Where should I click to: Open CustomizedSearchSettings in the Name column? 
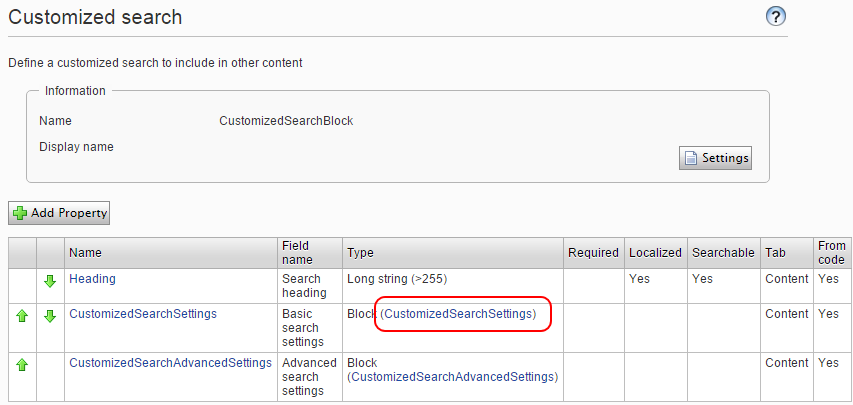(x=142, y=314)
